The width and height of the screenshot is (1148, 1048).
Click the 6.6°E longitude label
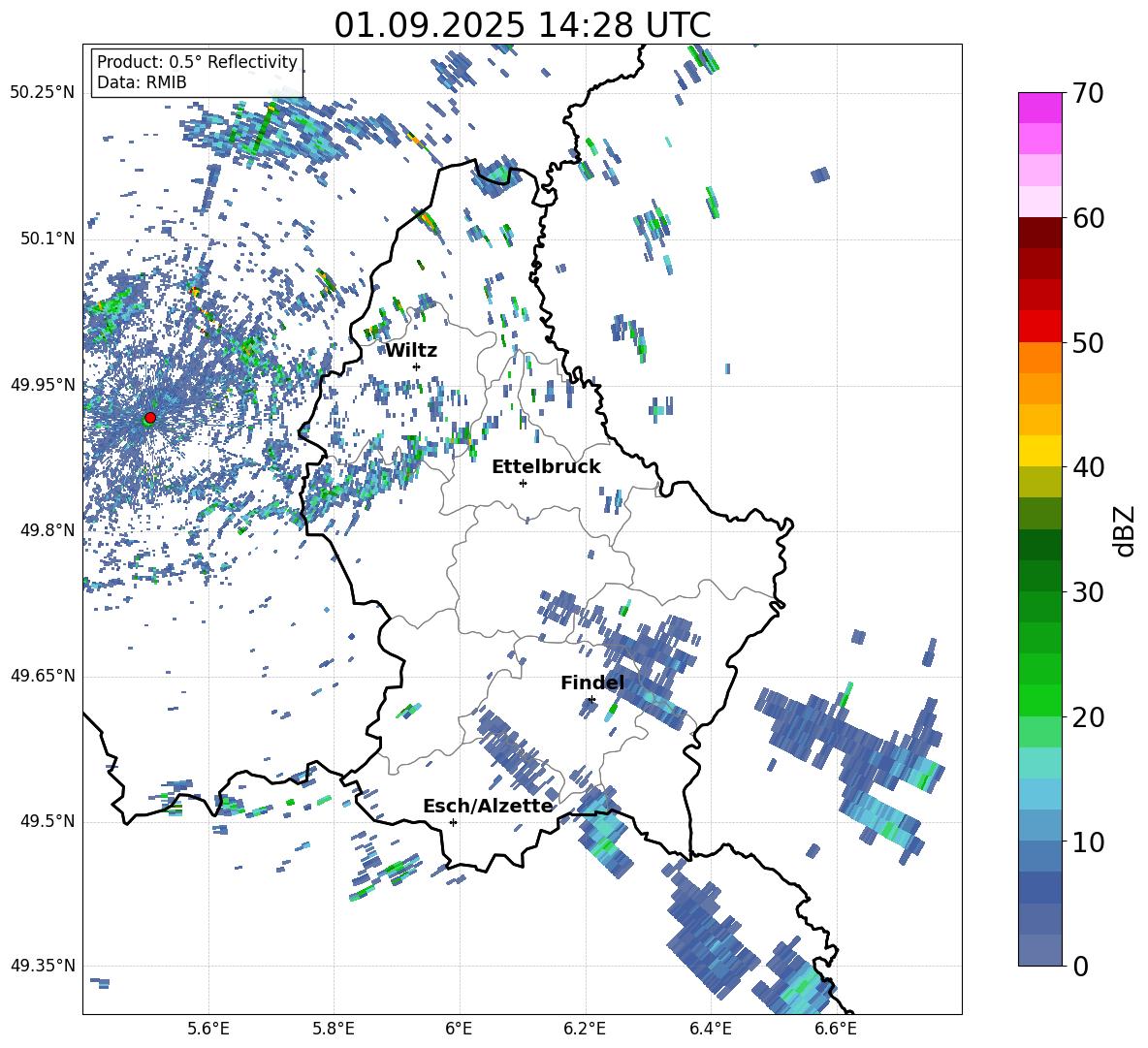pyautogui.click(x=836, y=1029)
